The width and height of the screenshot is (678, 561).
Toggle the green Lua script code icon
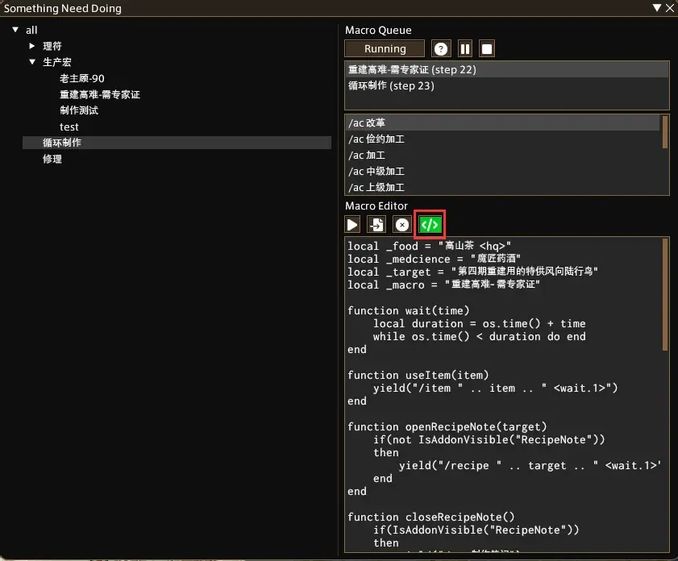pos(430,225)
